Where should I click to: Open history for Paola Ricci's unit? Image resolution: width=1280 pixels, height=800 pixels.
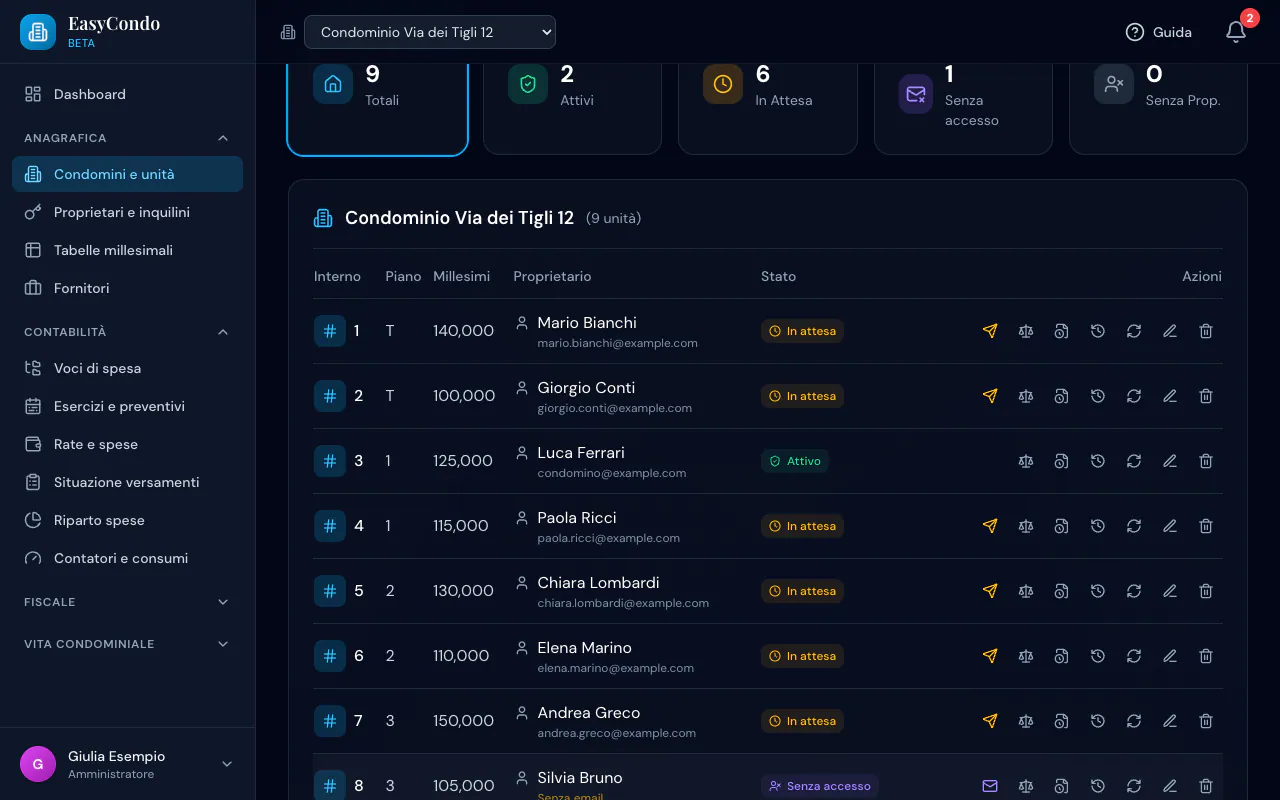click(1098, 526)
